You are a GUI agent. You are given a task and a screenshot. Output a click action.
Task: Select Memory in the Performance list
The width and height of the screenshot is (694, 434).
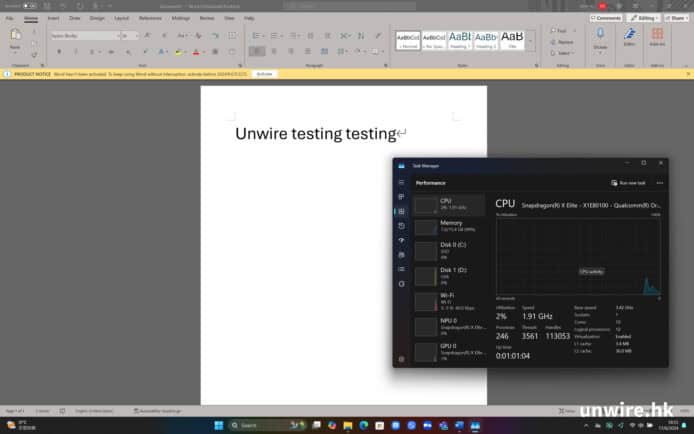[448, 226]
